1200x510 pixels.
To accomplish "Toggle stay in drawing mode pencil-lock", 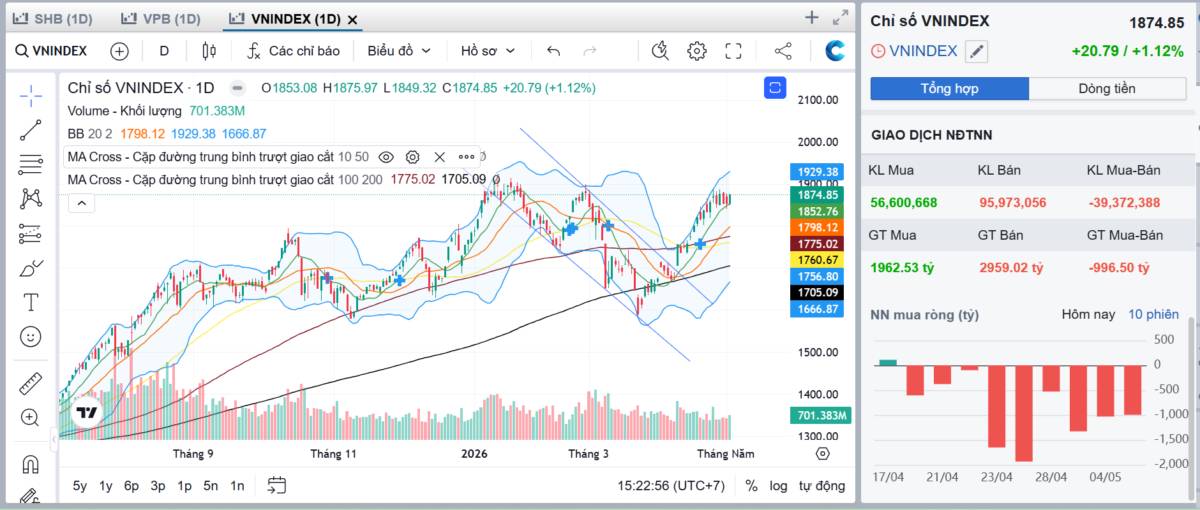I will (31, 495).
